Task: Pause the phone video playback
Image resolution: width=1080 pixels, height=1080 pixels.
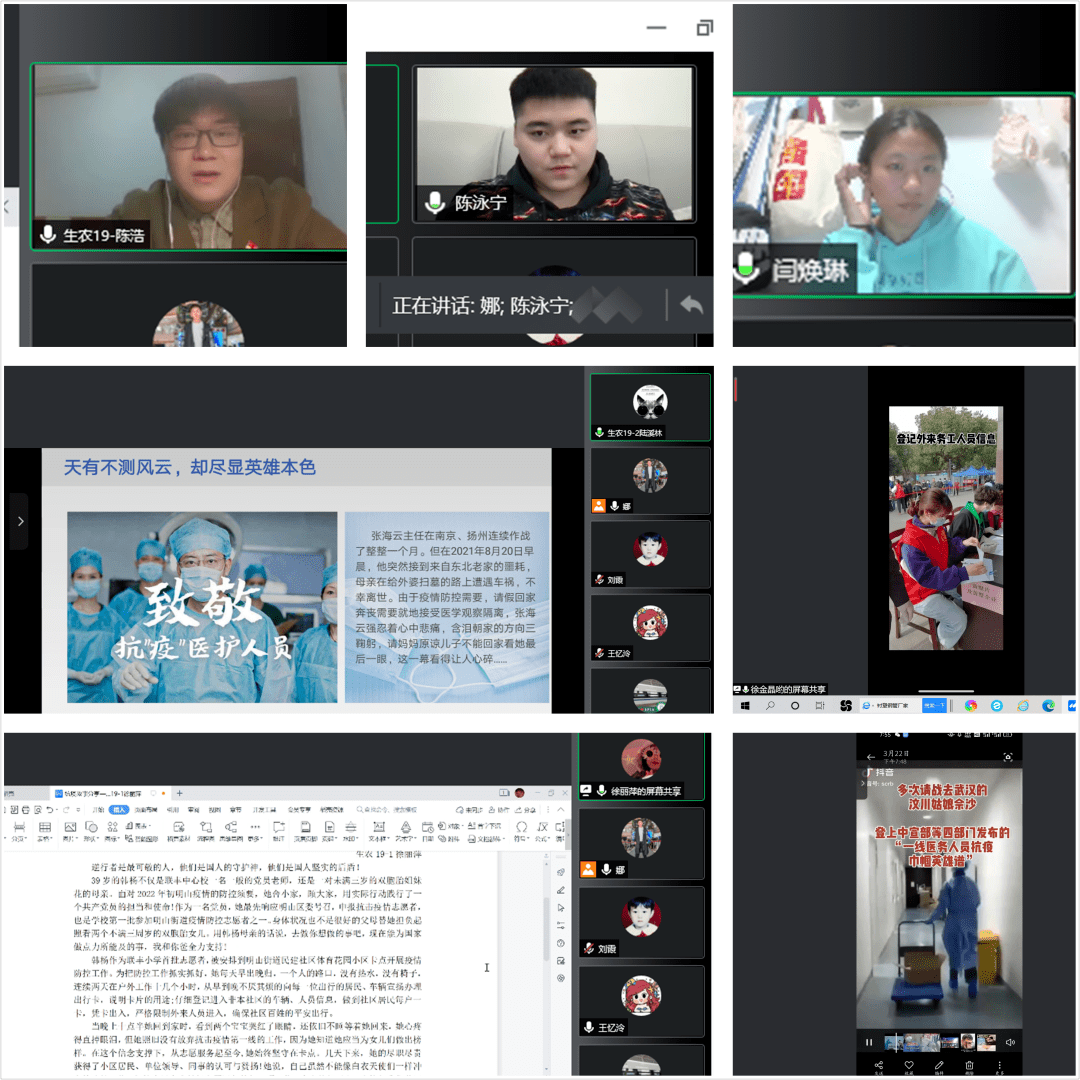Action: tap(869, 1042)
